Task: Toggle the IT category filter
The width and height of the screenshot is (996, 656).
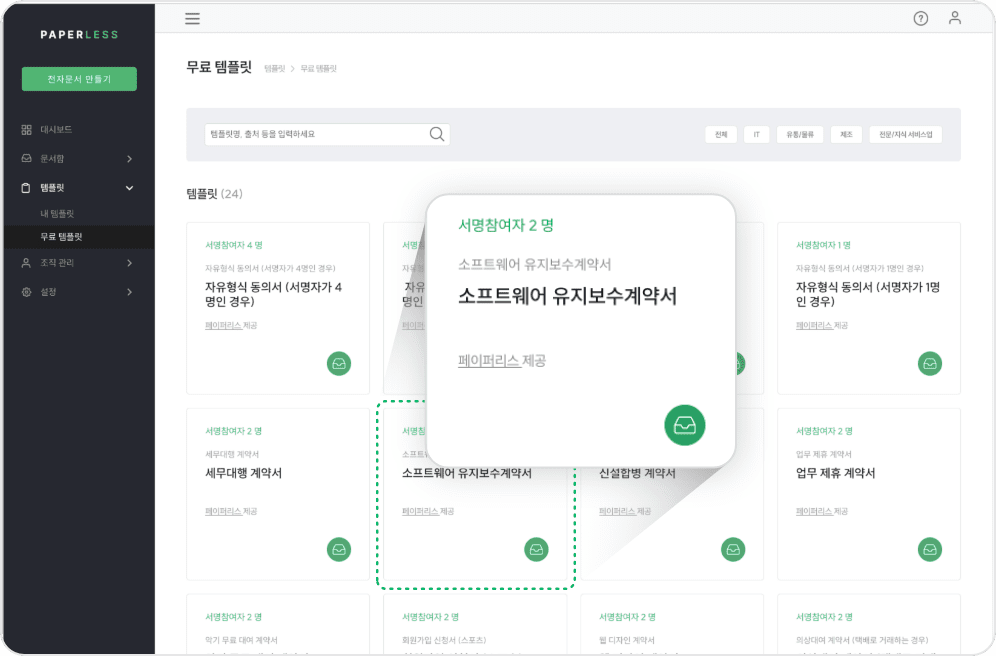Action: [756, 133]
